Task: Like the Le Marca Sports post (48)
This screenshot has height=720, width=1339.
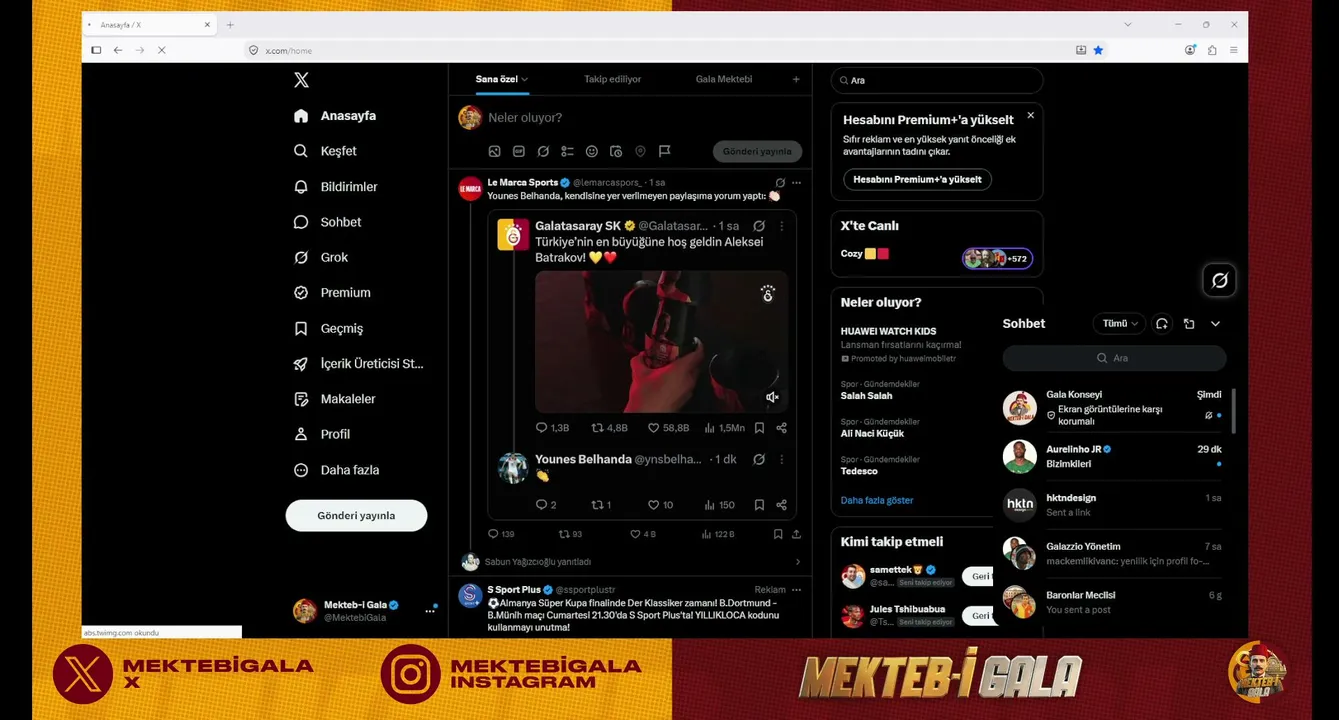Action: tap(642, 534)
